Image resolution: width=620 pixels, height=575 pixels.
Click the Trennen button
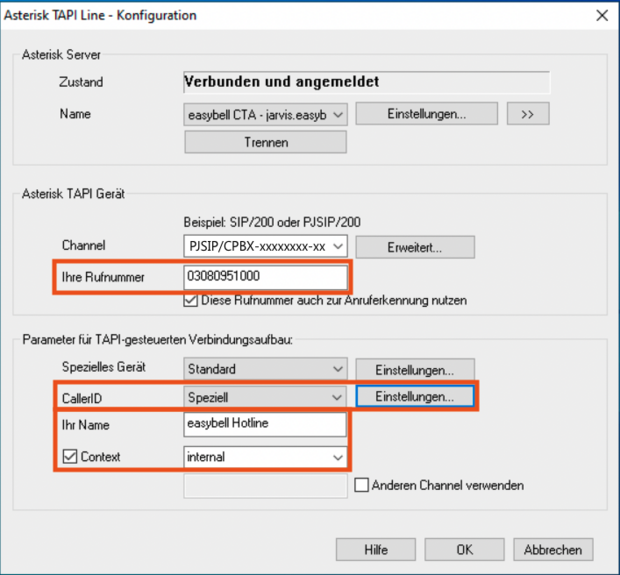tap(265, 142)
